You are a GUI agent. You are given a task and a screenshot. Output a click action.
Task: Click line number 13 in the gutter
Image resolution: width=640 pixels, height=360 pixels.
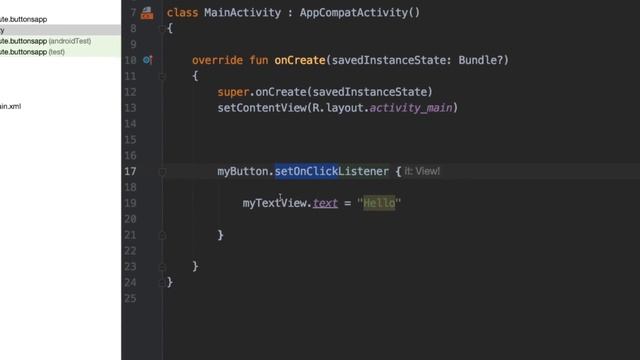pos(130,108)
